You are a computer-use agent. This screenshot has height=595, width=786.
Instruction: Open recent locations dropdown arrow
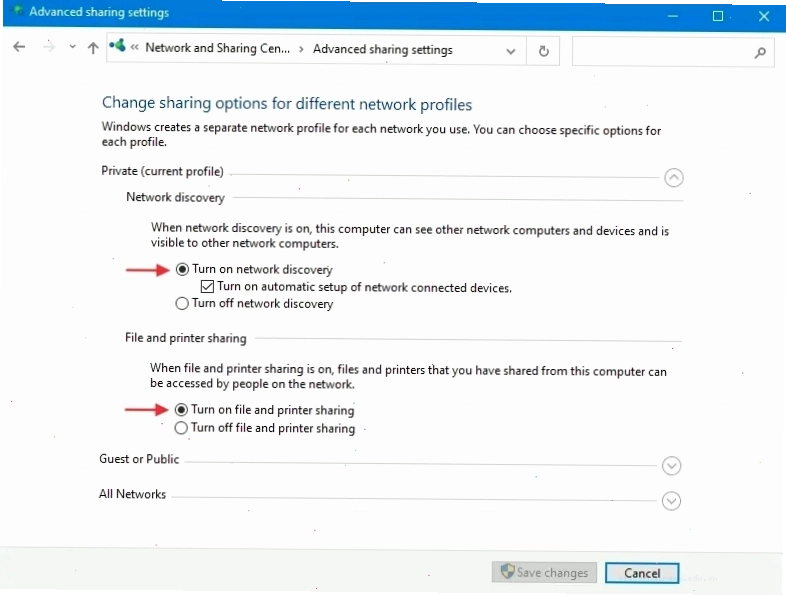click(x=72, y=47)
